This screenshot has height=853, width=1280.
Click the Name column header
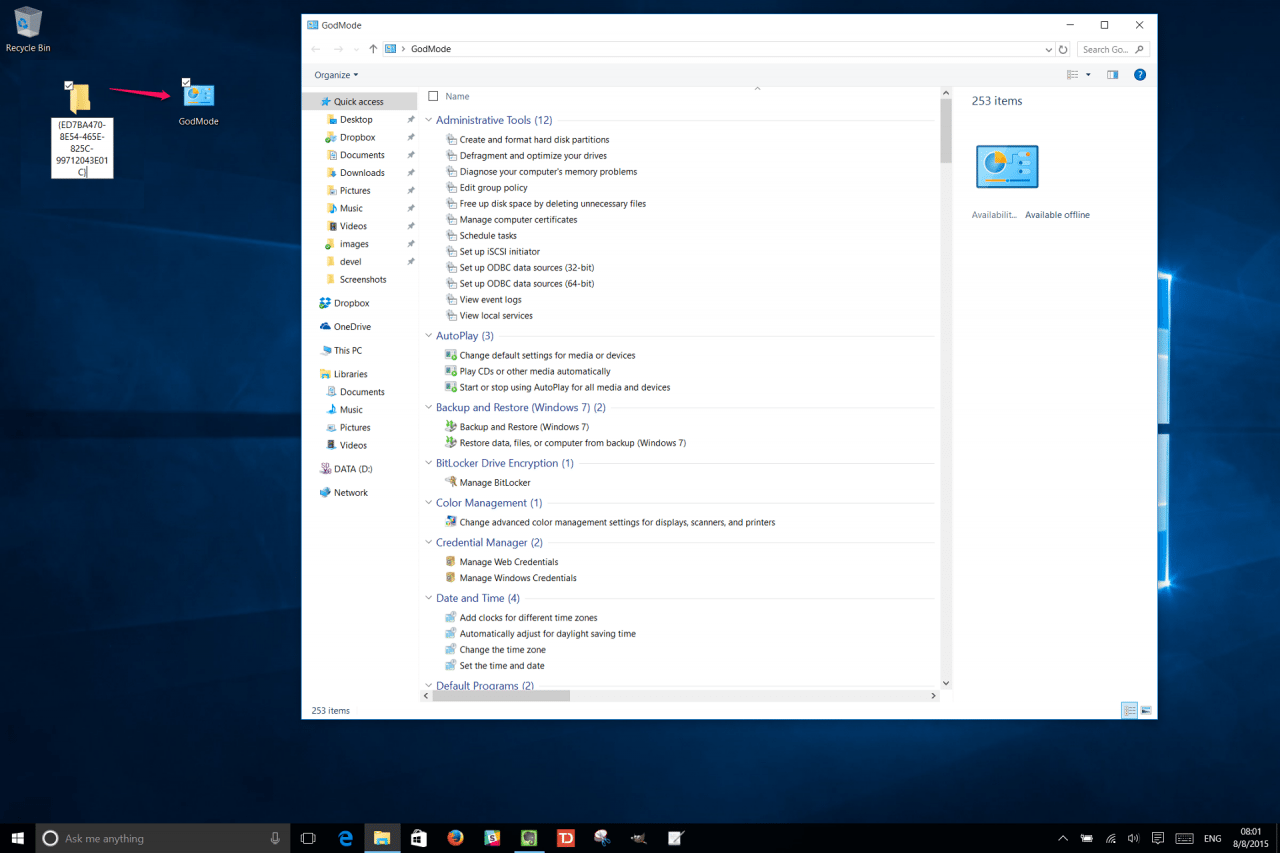pos(457,96)
